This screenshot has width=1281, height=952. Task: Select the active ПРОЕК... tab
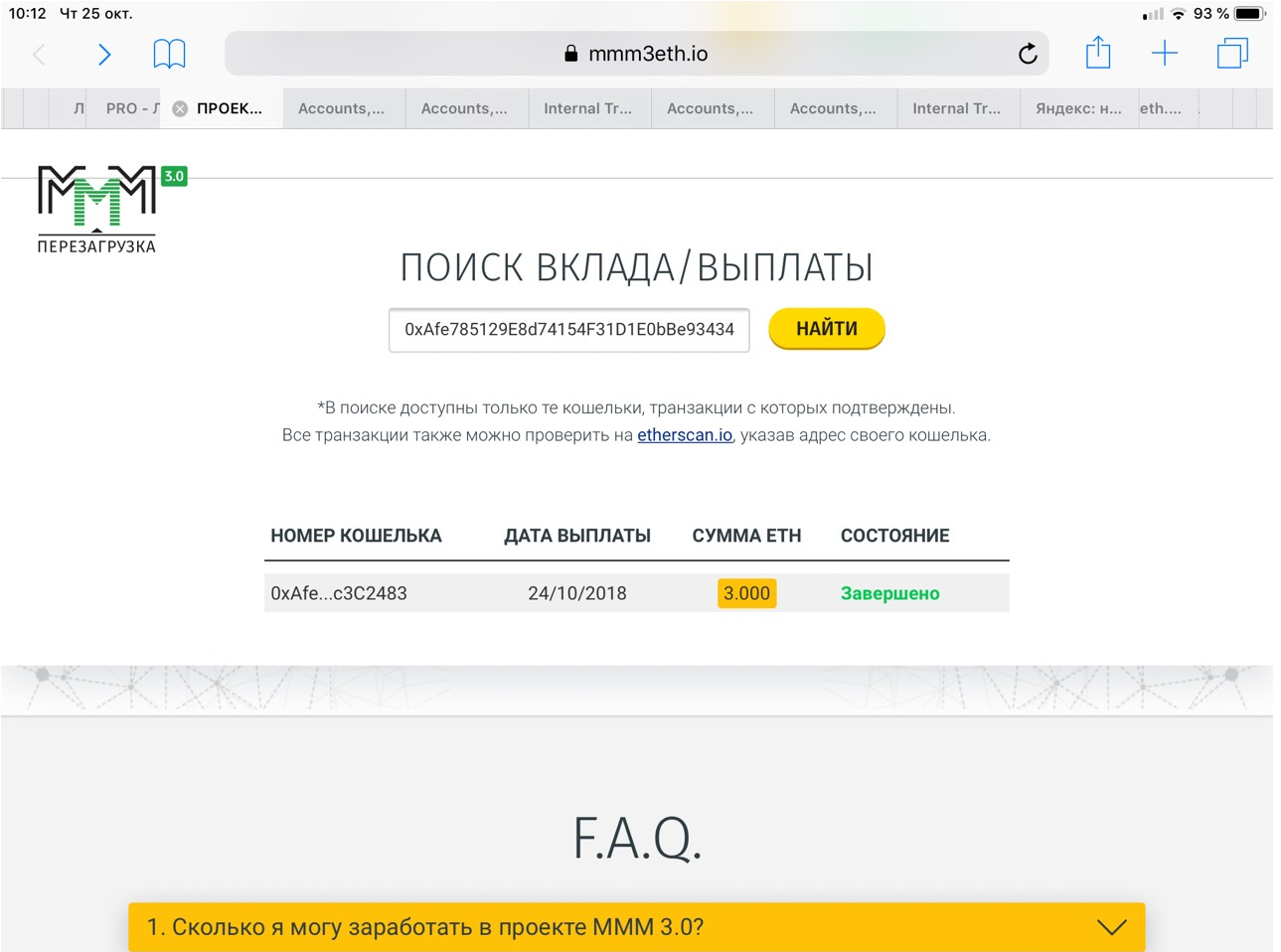tap(223, 109)
